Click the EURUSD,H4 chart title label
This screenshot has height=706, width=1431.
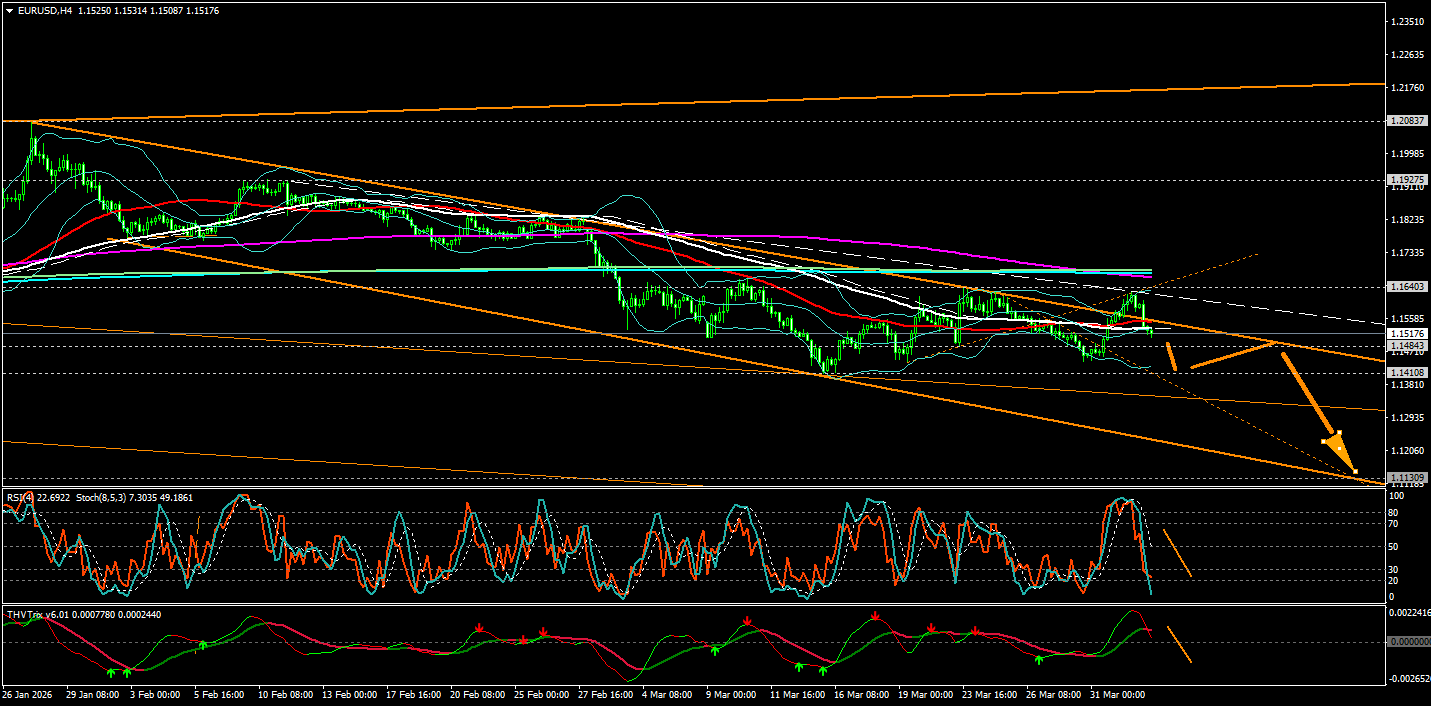pyautogui.click(x=44, y=11)
